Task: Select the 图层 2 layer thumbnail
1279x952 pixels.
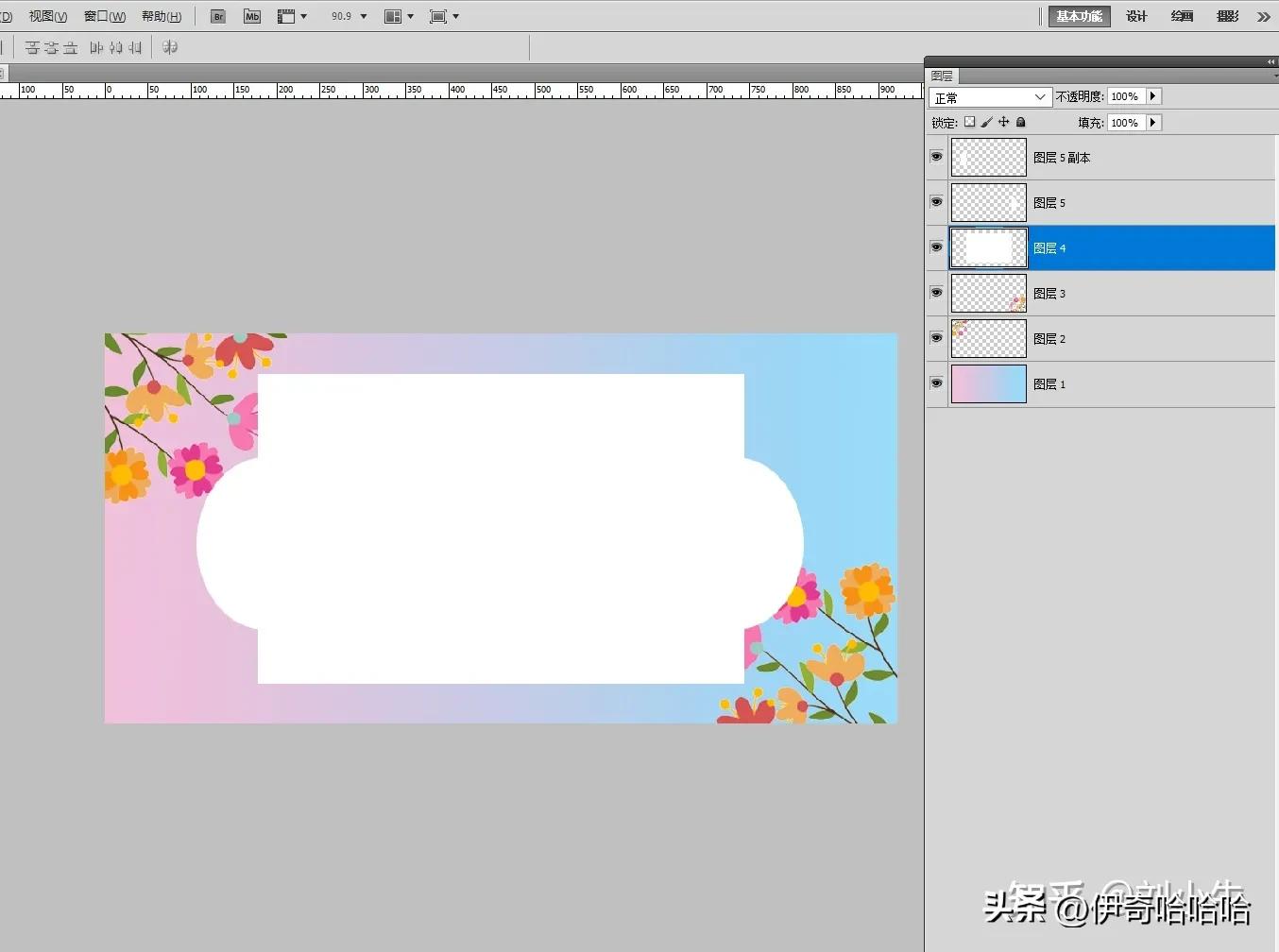Action: point(988,338)
